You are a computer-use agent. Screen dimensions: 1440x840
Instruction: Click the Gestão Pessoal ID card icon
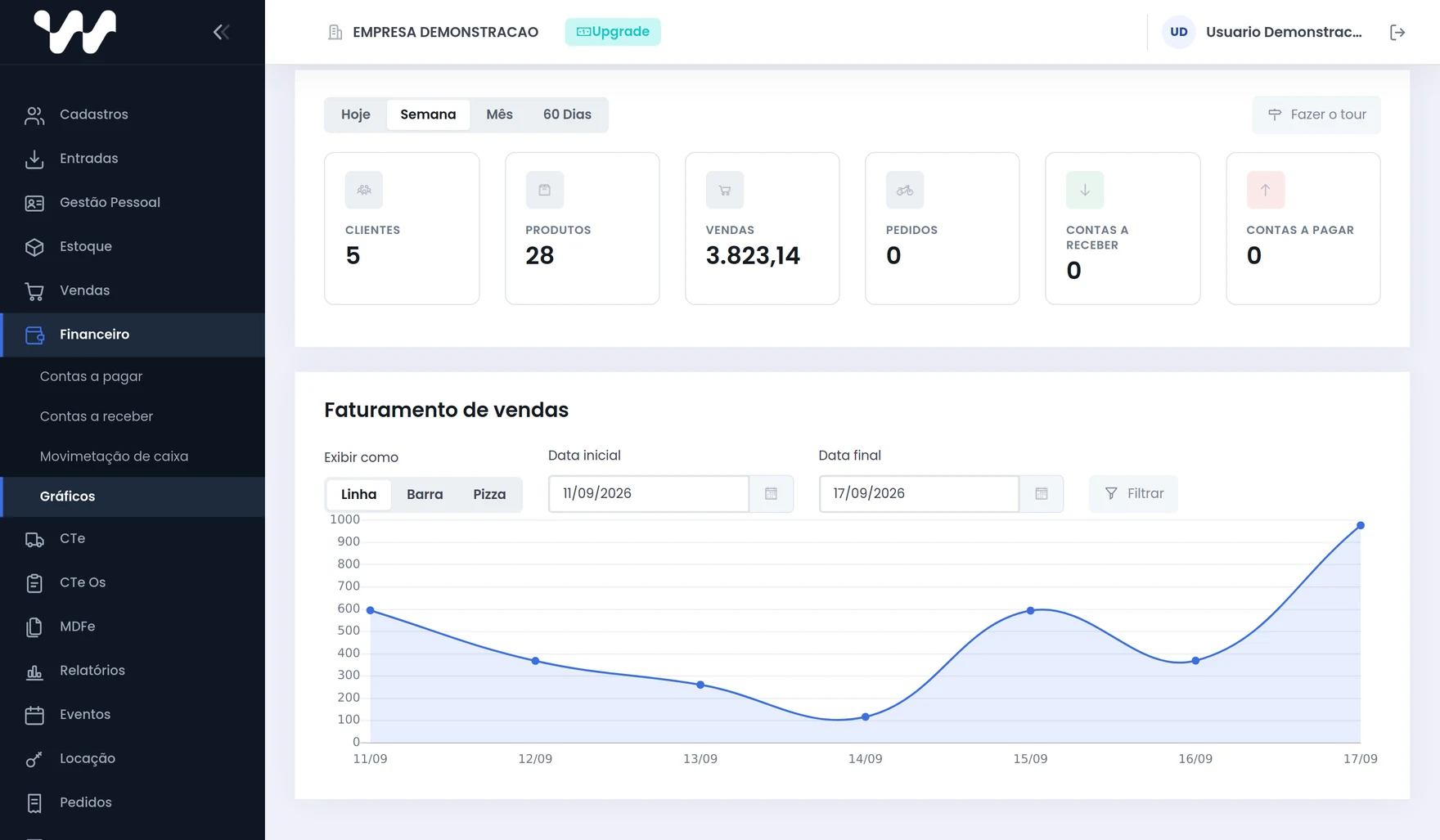(x=34, y=203)
